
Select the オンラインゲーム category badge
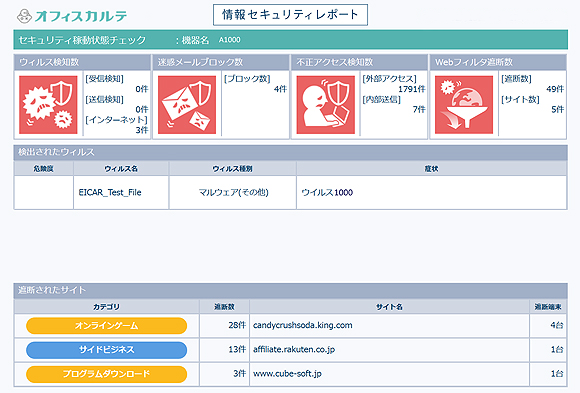(x=107, y=326)
